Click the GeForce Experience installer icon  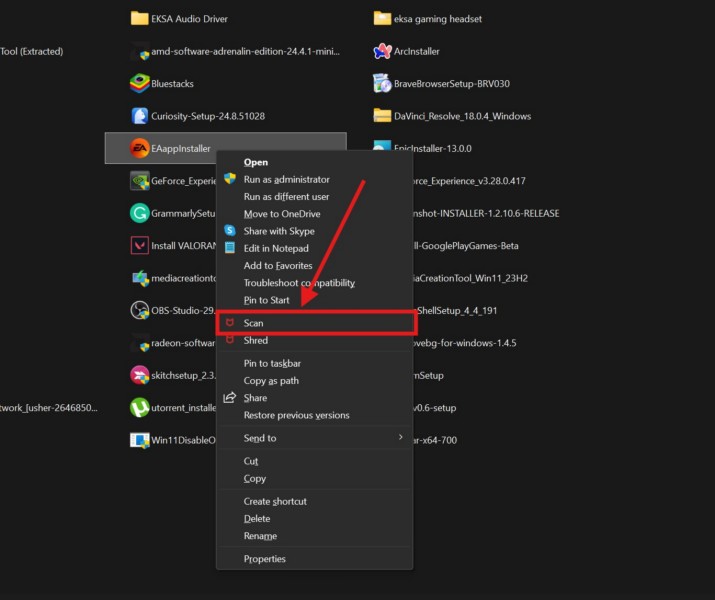click(x=140, y=181)
